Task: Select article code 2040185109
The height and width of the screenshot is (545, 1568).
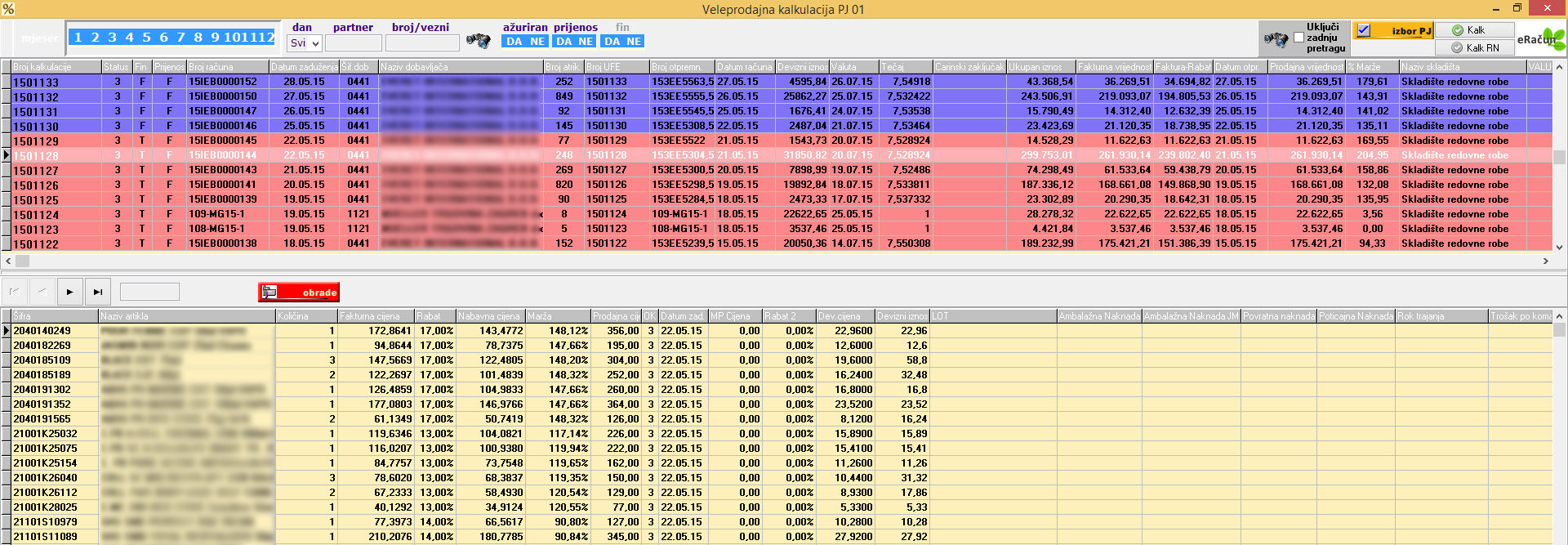Action: 42,360
